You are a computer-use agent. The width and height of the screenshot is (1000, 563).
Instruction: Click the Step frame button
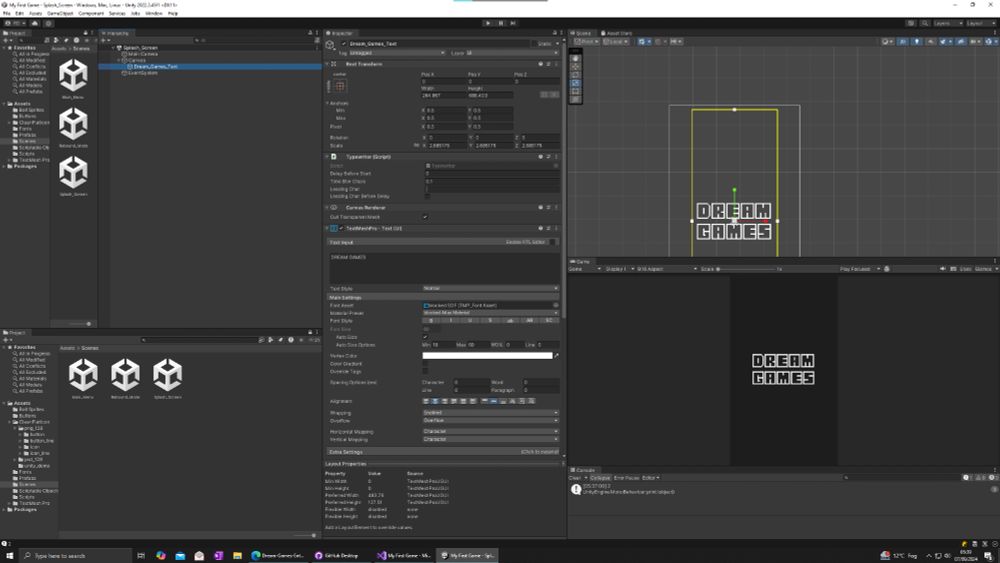point(513,23)
